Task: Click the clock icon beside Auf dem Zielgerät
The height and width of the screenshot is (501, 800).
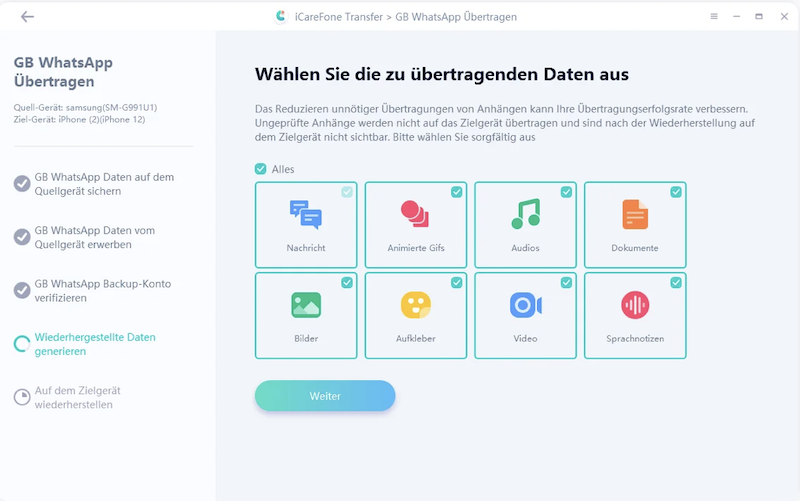Action: 22,397
